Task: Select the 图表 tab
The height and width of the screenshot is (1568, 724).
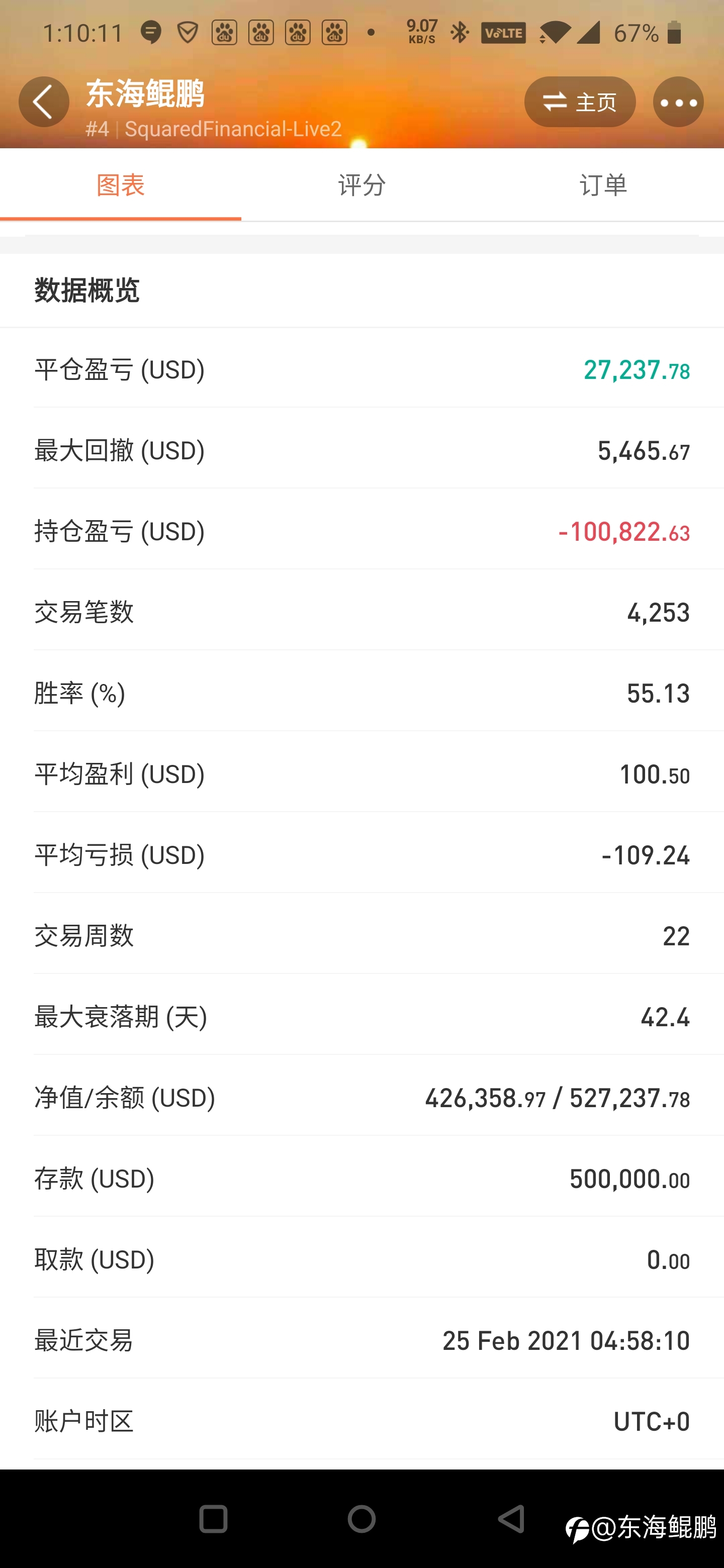Action: pyautogui.click(x=121, y=185)
